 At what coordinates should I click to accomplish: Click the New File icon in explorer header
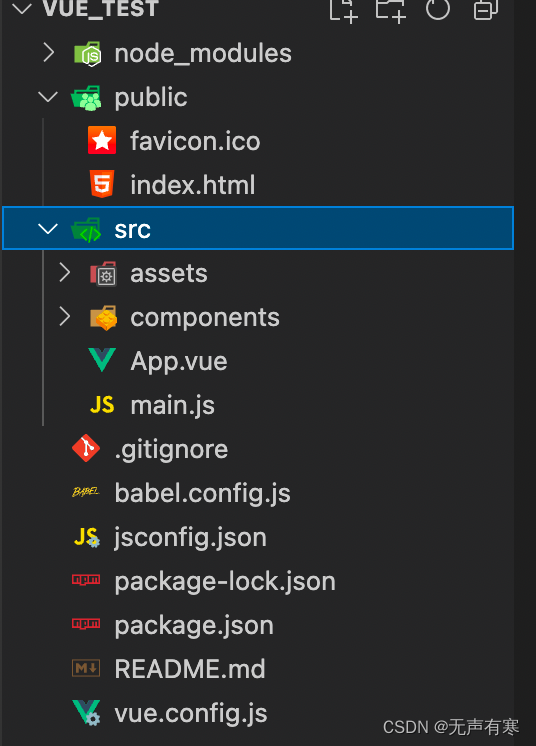pyautogui.click(x=343, y=10)
